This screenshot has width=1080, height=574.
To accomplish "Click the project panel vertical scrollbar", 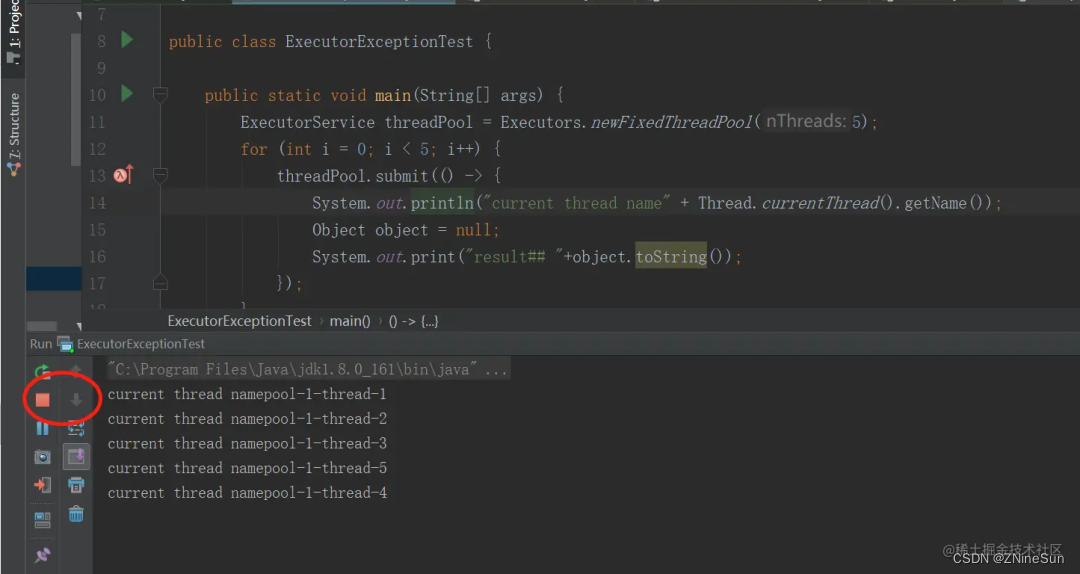I will (76, 100).
